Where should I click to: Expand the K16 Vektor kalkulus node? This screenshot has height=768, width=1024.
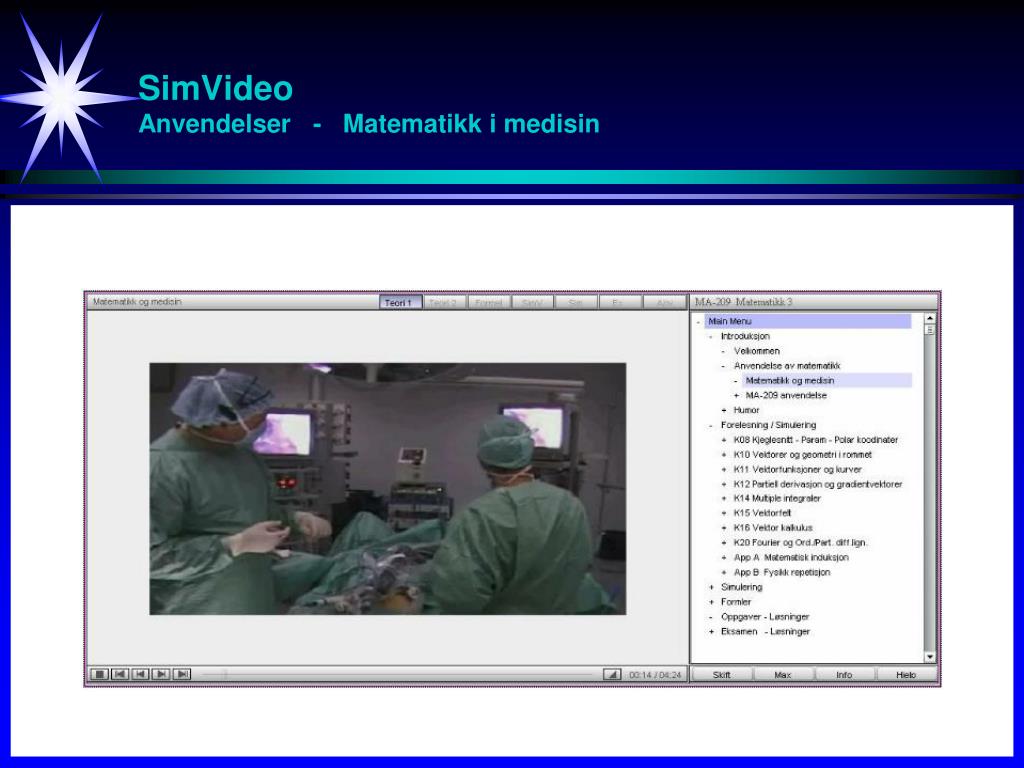[x=724, y=528]
